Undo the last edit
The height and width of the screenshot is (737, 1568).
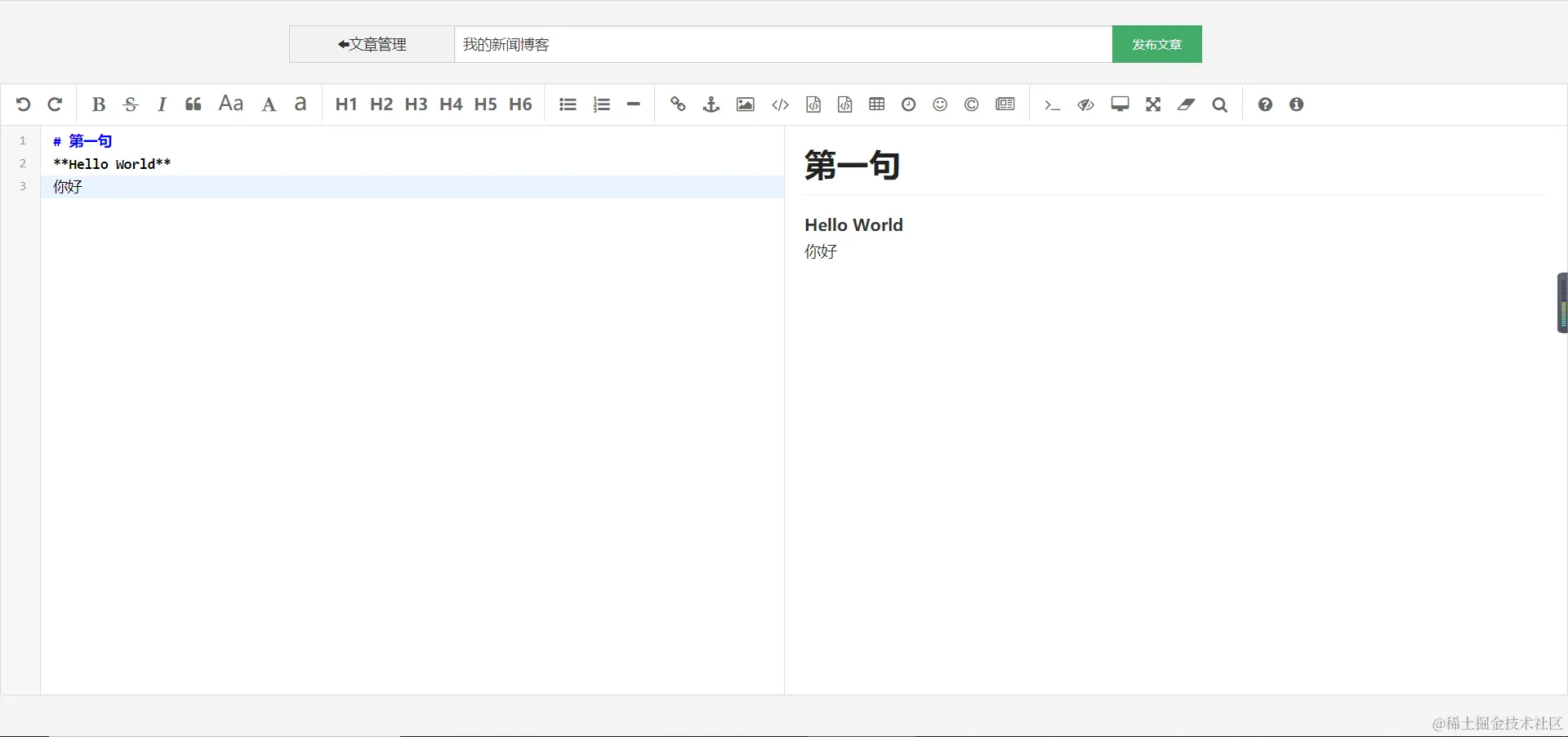pos(23,104)
